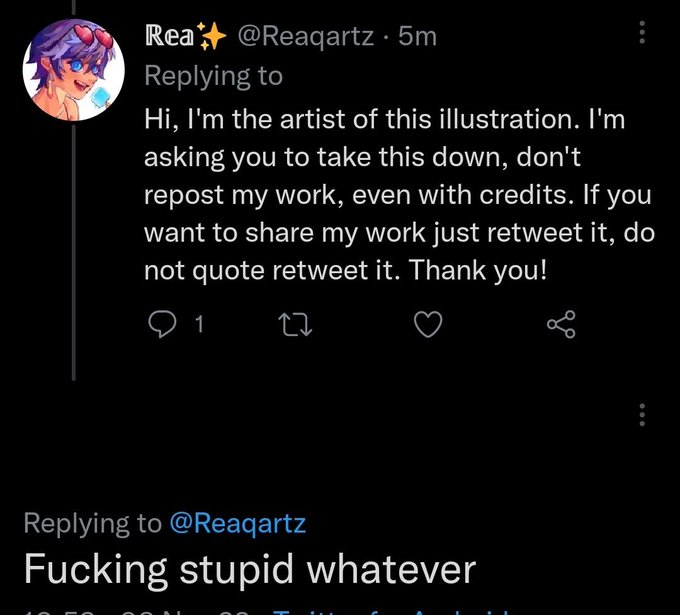Click the sparkle emoji next to Rea
This screenshot has height=615, width=680.
[x=211, y=36]
